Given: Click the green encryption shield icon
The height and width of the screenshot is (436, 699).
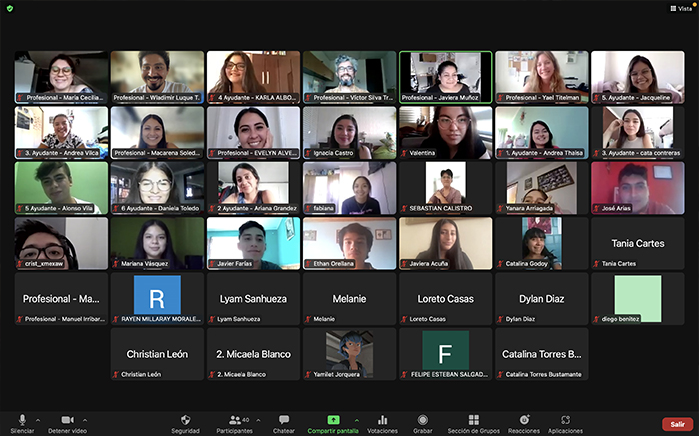Looking at the screenshot, I should (x=10, y=8).
